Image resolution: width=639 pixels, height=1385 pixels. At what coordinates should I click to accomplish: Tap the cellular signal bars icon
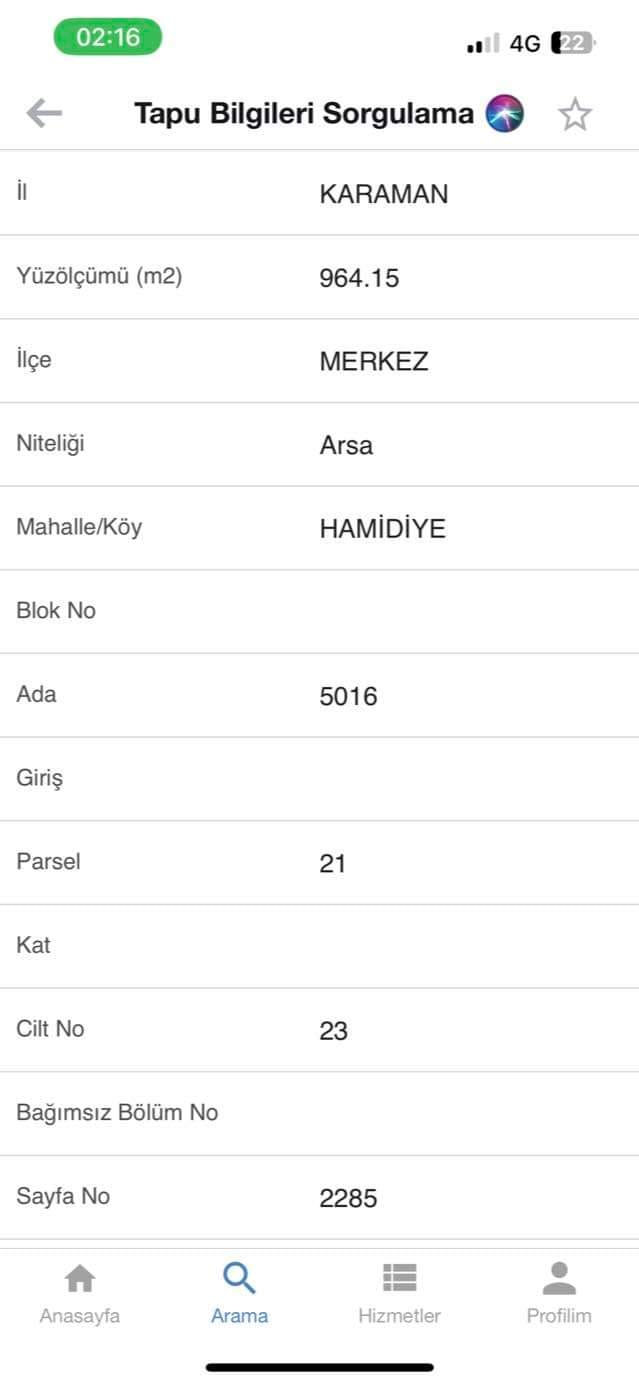[483, 44]
